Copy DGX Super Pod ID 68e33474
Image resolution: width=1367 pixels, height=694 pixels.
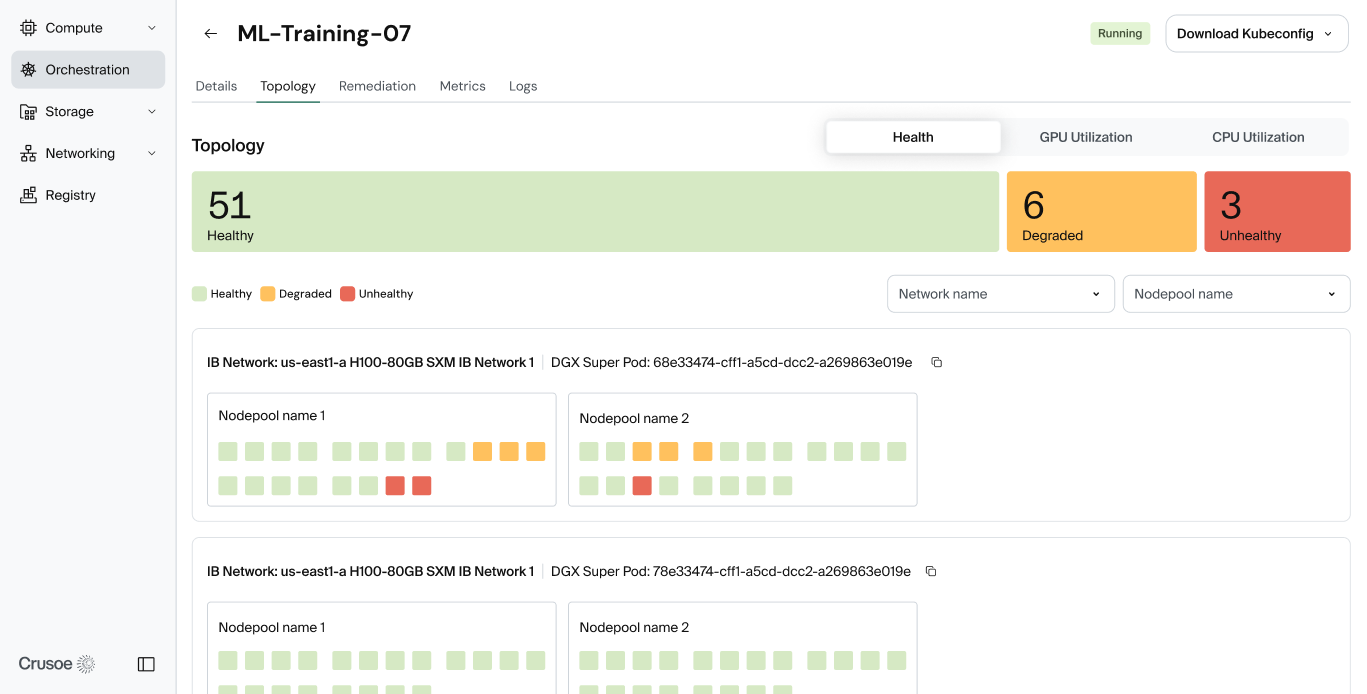pyautogui.click(x=936, y=362)
